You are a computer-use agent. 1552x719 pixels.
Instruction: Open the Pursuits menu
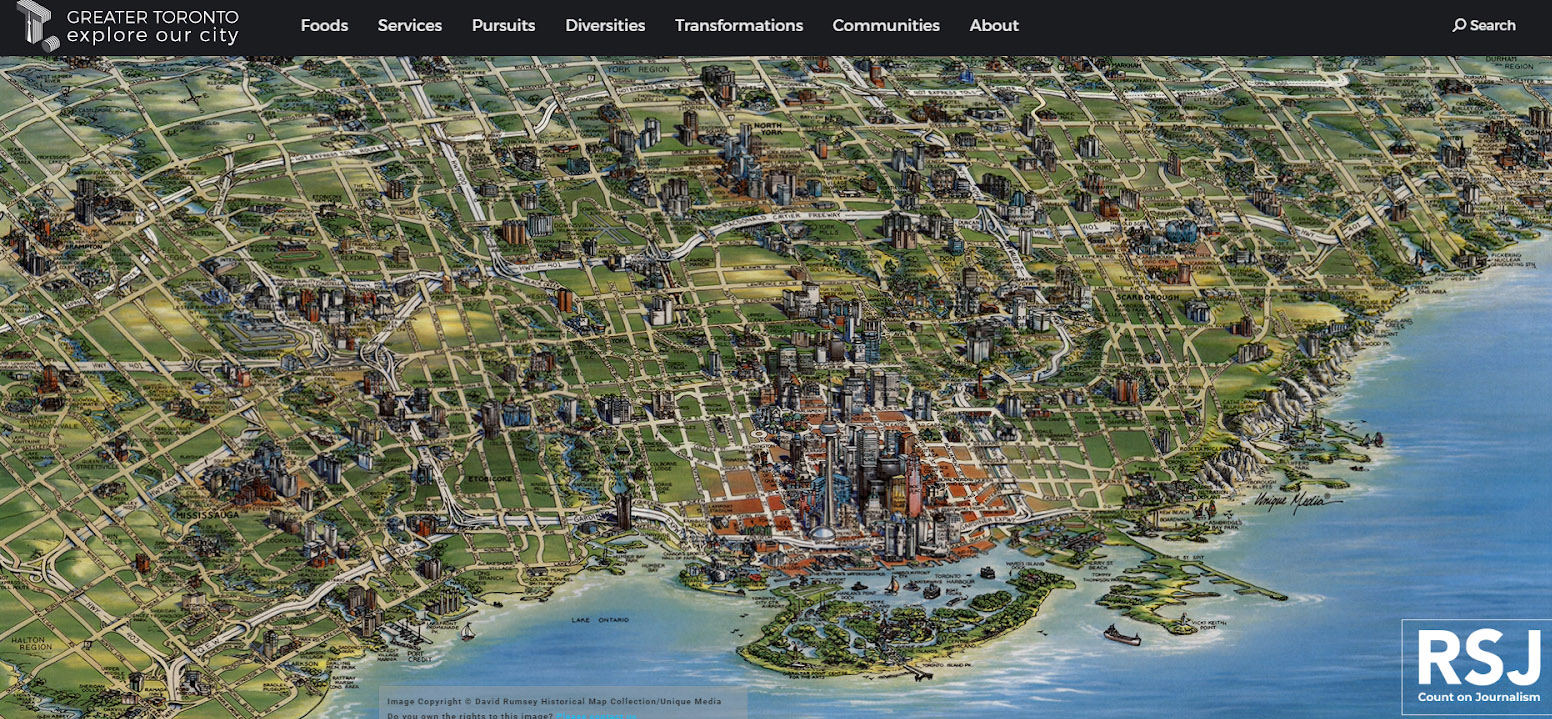click(503, 25)
